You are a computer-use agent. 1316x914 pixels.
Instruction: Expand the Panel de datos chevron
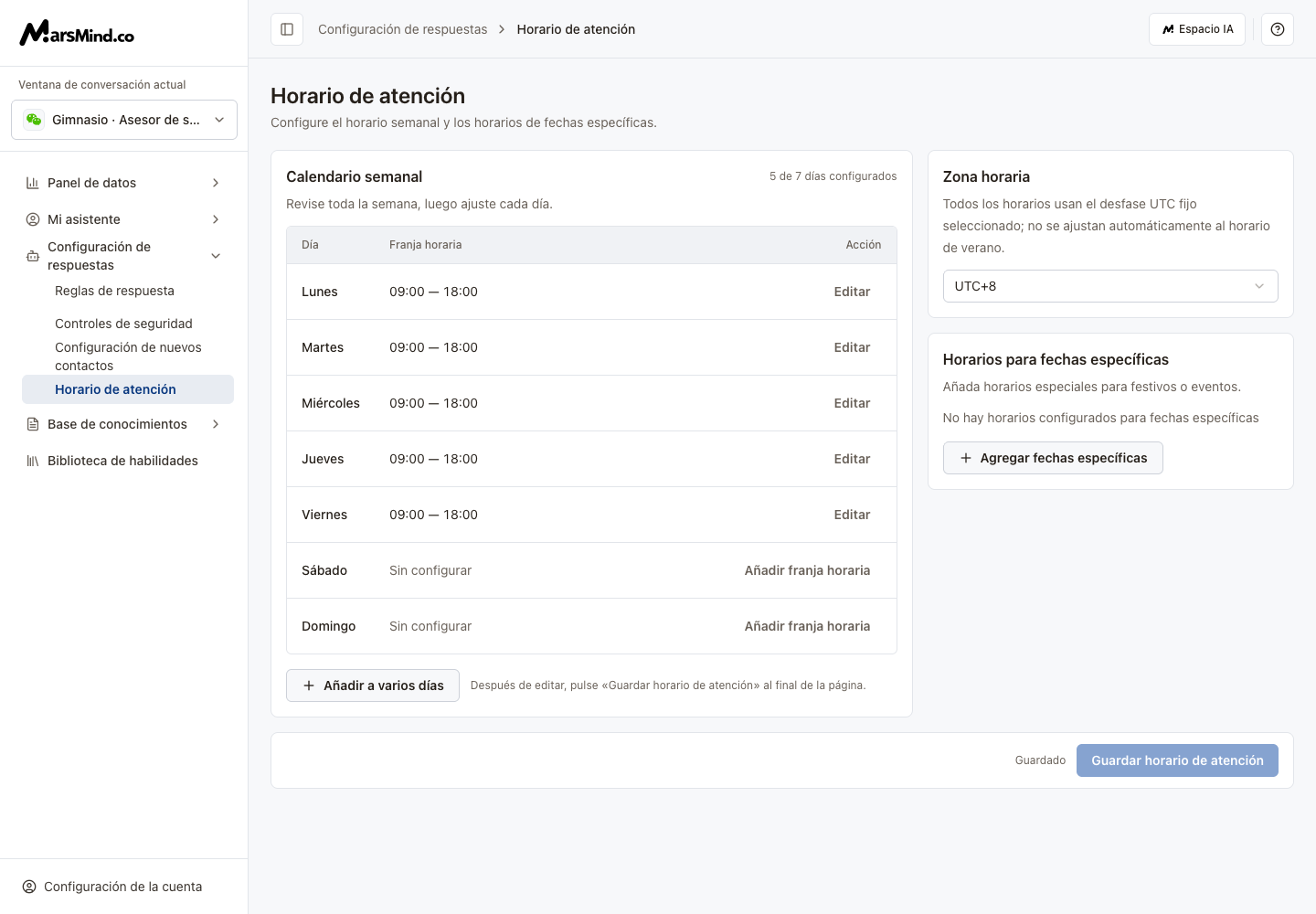[216, 183]
